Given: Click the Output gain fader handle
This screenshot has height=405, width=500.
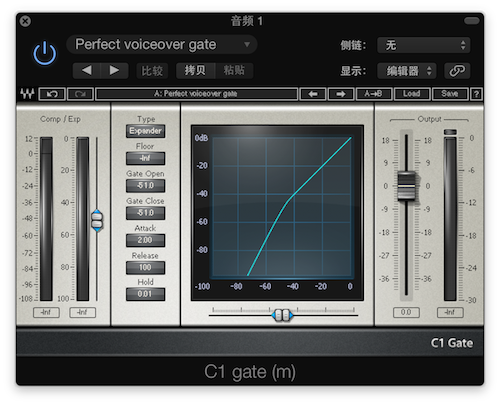Looking at the screenshot, I should click(x=406, y=186).
